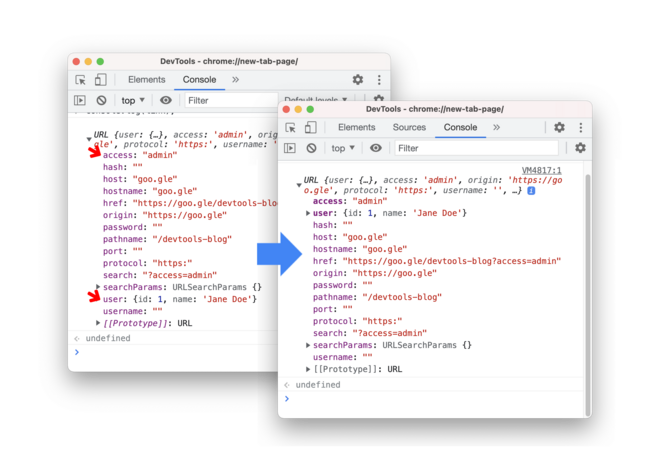
Task: Click live expression eye icon in right window
Action: click(x=376, y=148)
